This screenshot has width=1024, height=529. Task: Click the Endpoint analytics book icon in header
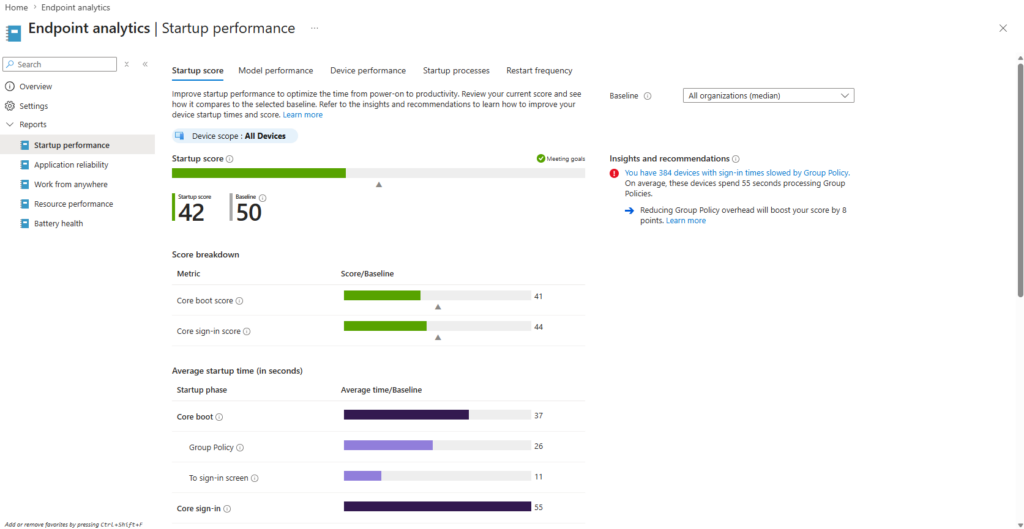(13, 33)
